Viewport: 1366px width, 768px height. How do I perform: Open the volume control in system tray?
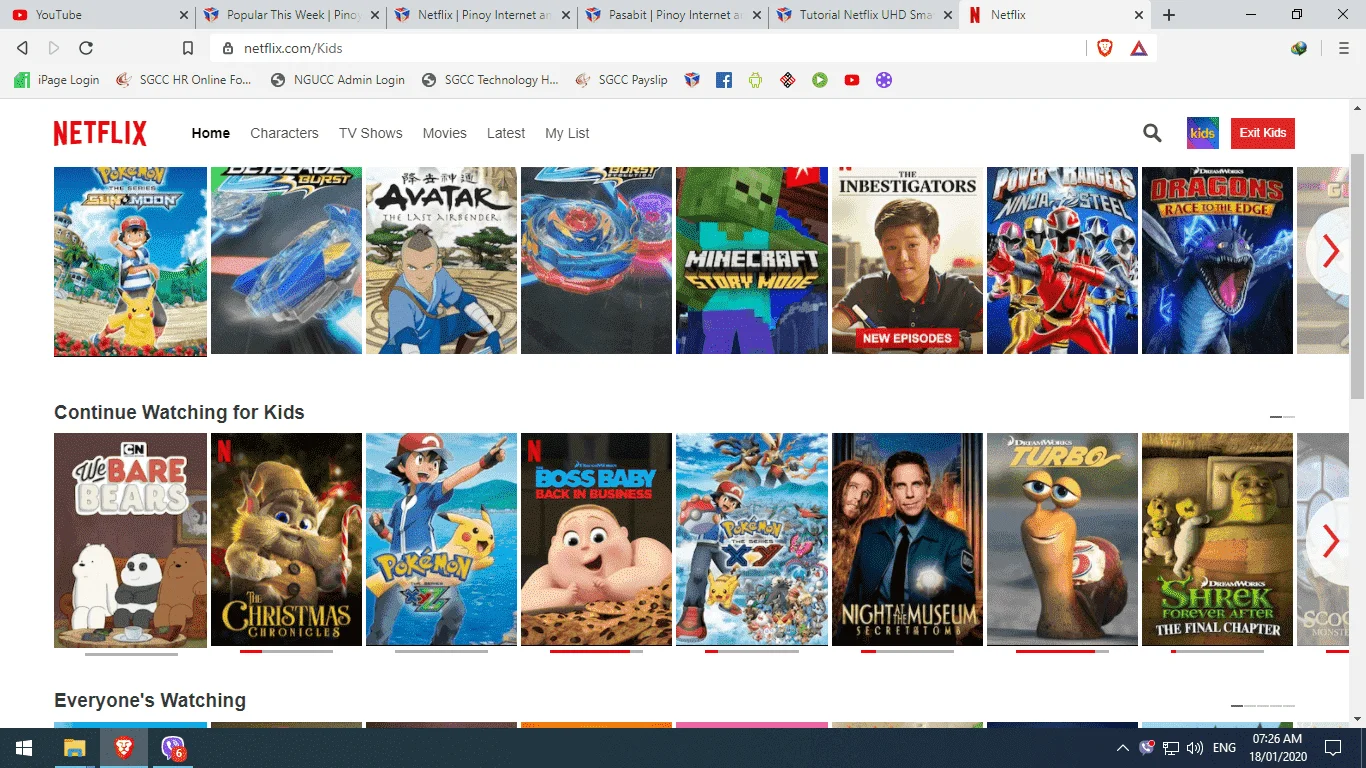(x=1195, y=748)
